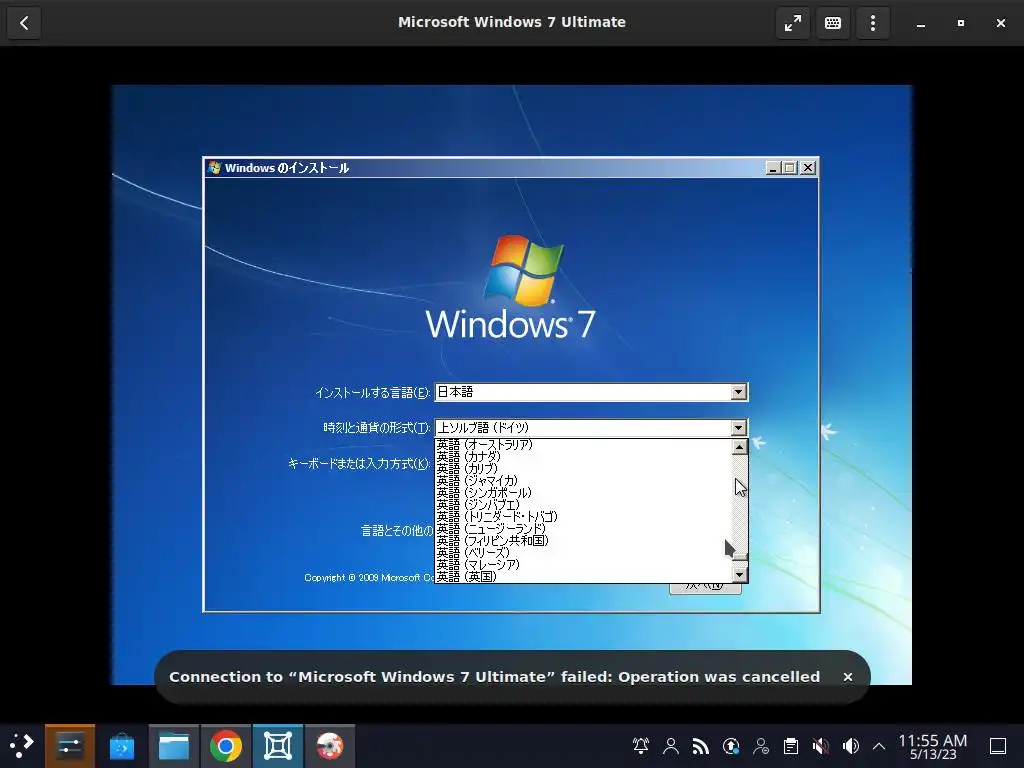Open the file manager from taskbar
This screenshot has width=1024, height=768.
pos(174,746)
